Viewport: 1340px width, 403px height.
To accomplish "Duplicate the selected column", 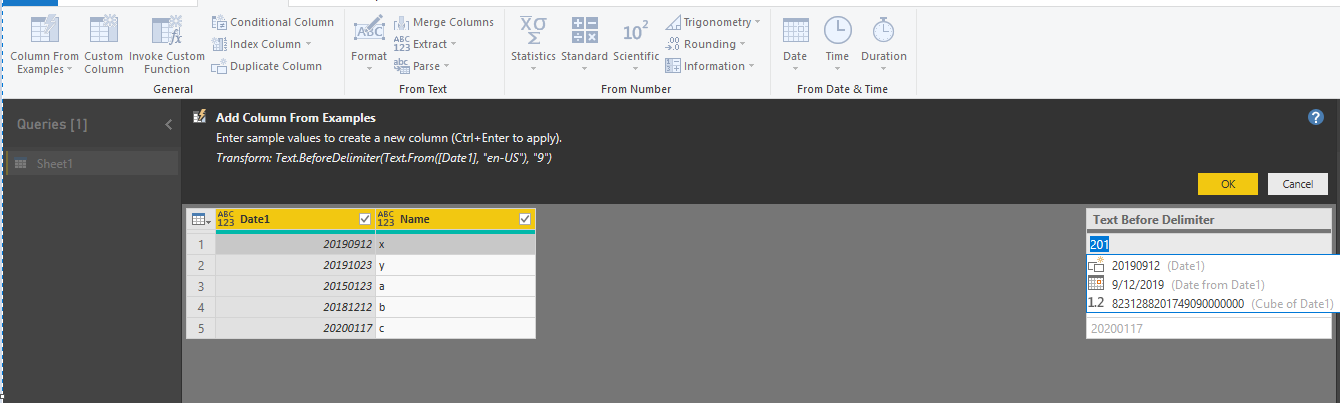I will (267, 66).
